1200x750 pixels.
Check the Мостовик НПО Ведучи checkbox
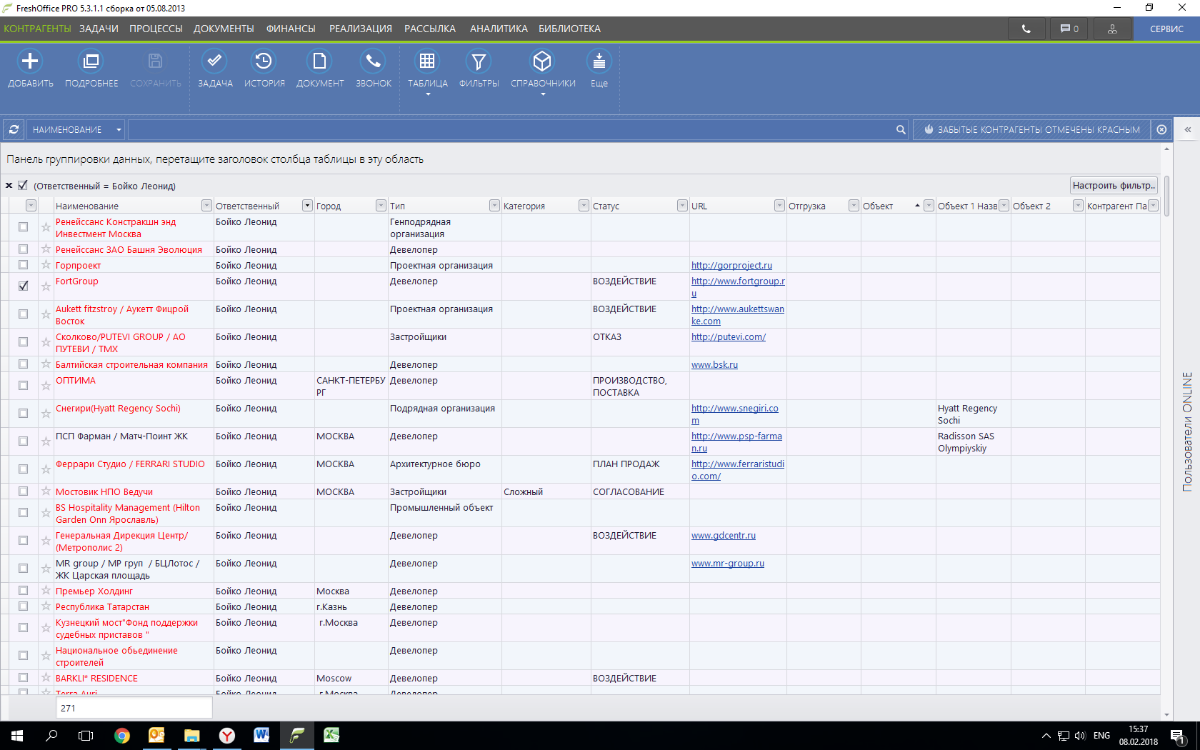pos(23,492)
